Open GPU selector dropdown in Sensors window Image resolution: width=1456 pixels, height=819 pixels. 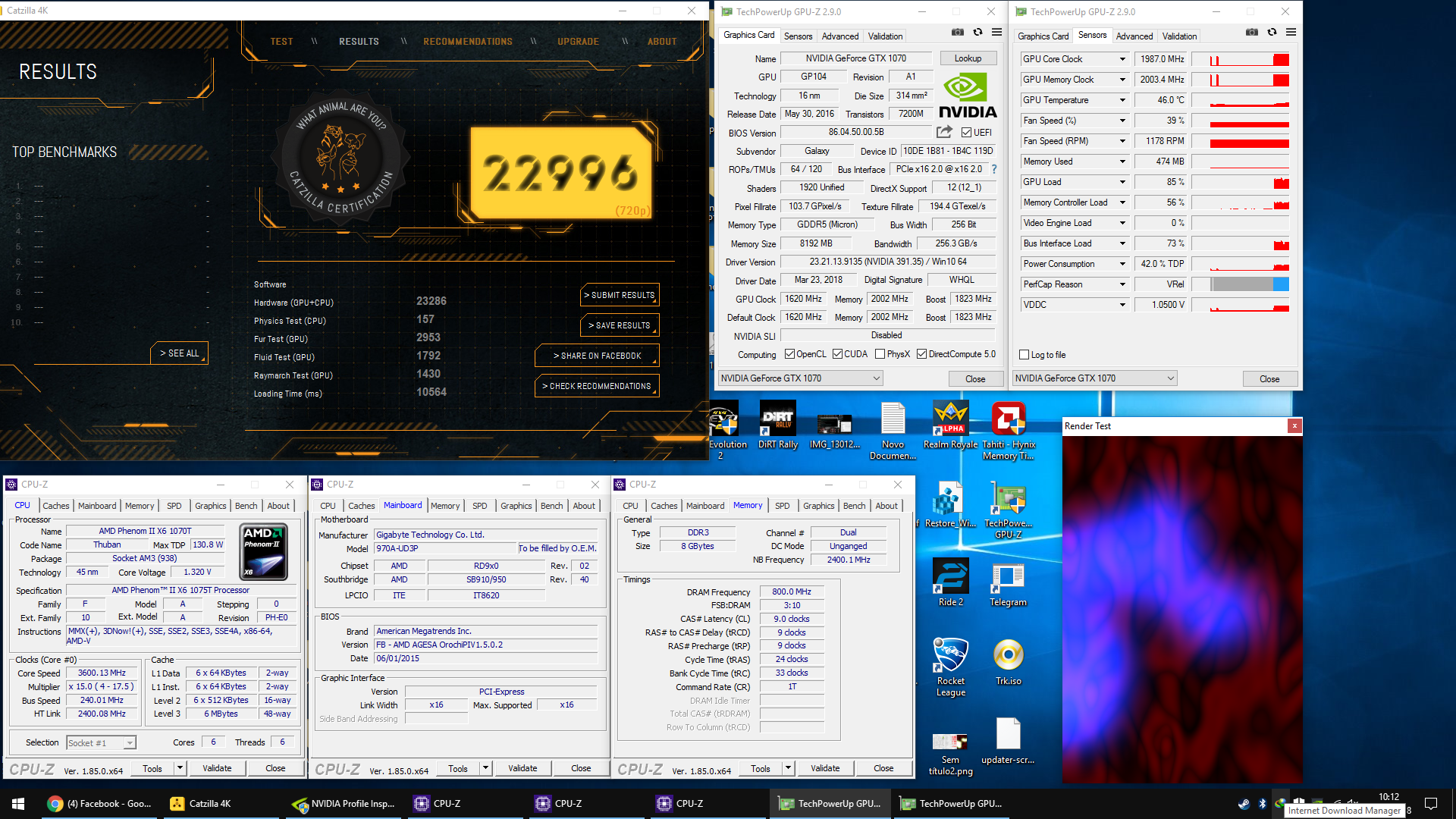tap(1094, 378)
